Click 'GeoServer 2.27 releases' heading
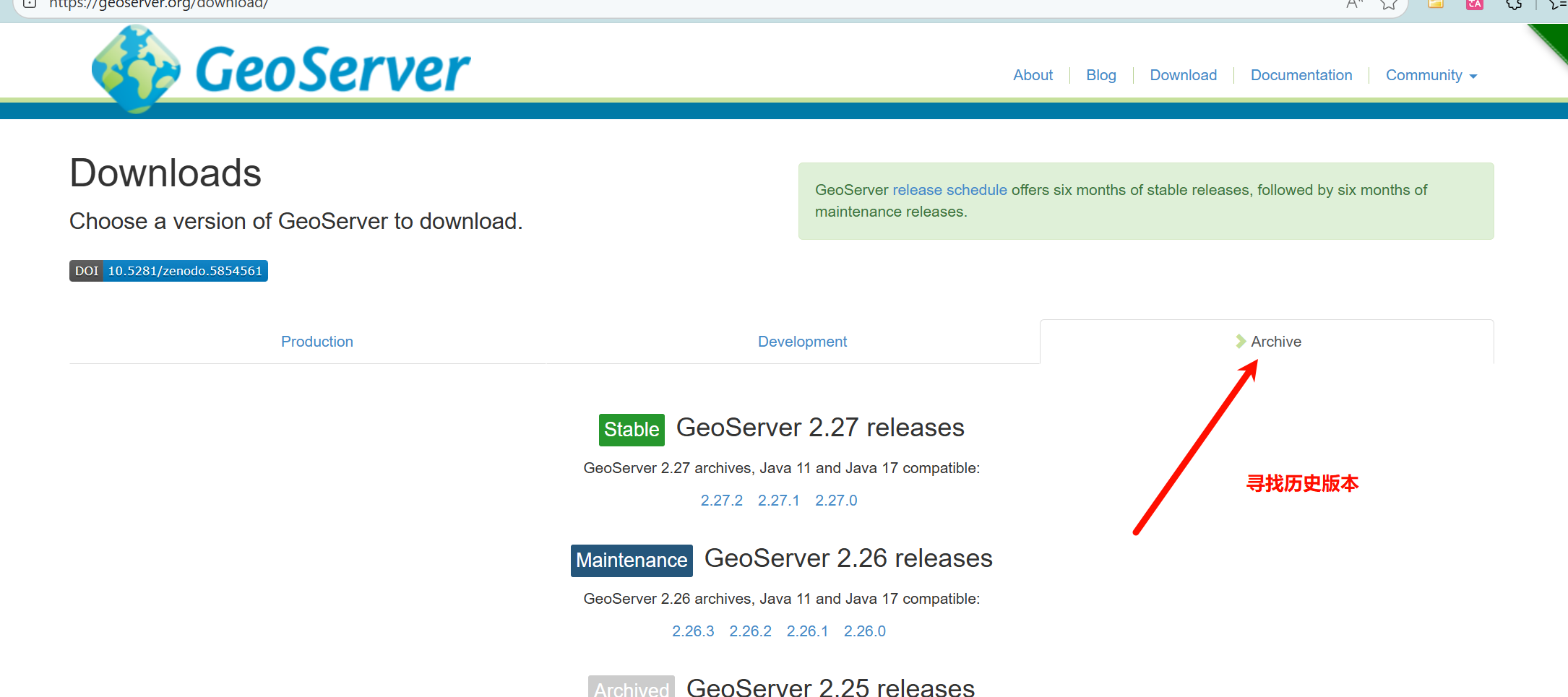The height and width of the screenshot is (697, 1568). 820,428
